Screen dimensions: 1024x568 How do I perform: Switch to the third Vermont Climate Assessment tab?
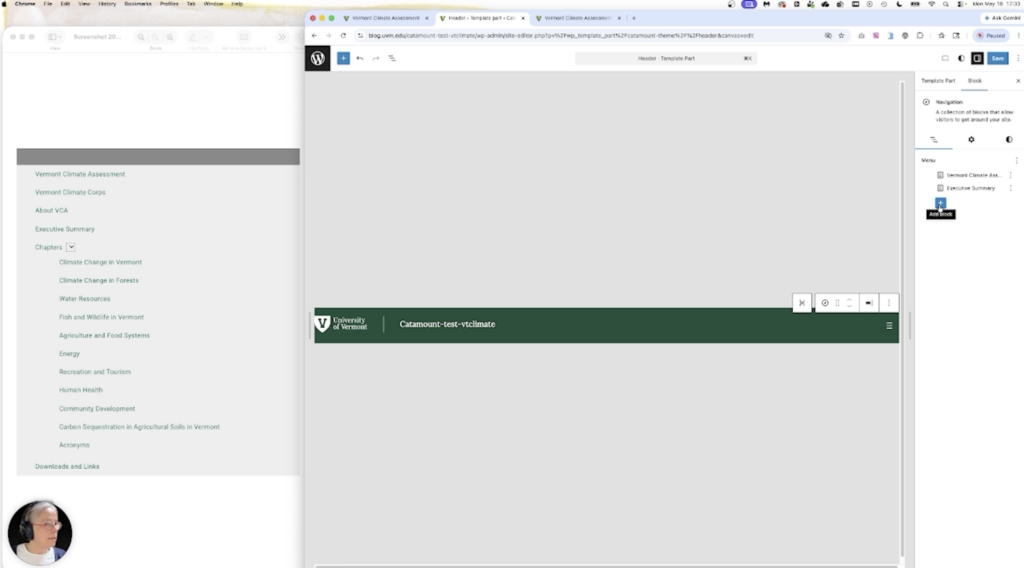pos(577,18)
